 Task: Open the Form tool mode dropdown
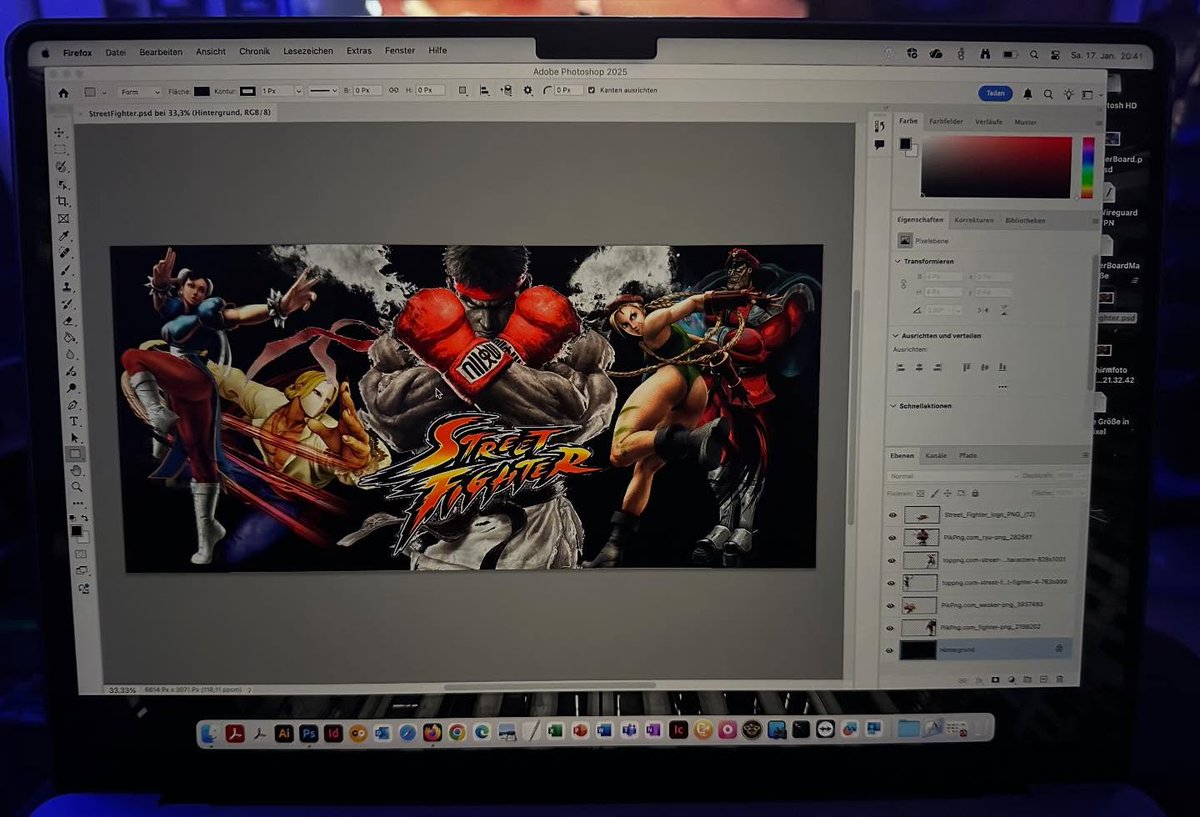(x=141, y=91)
